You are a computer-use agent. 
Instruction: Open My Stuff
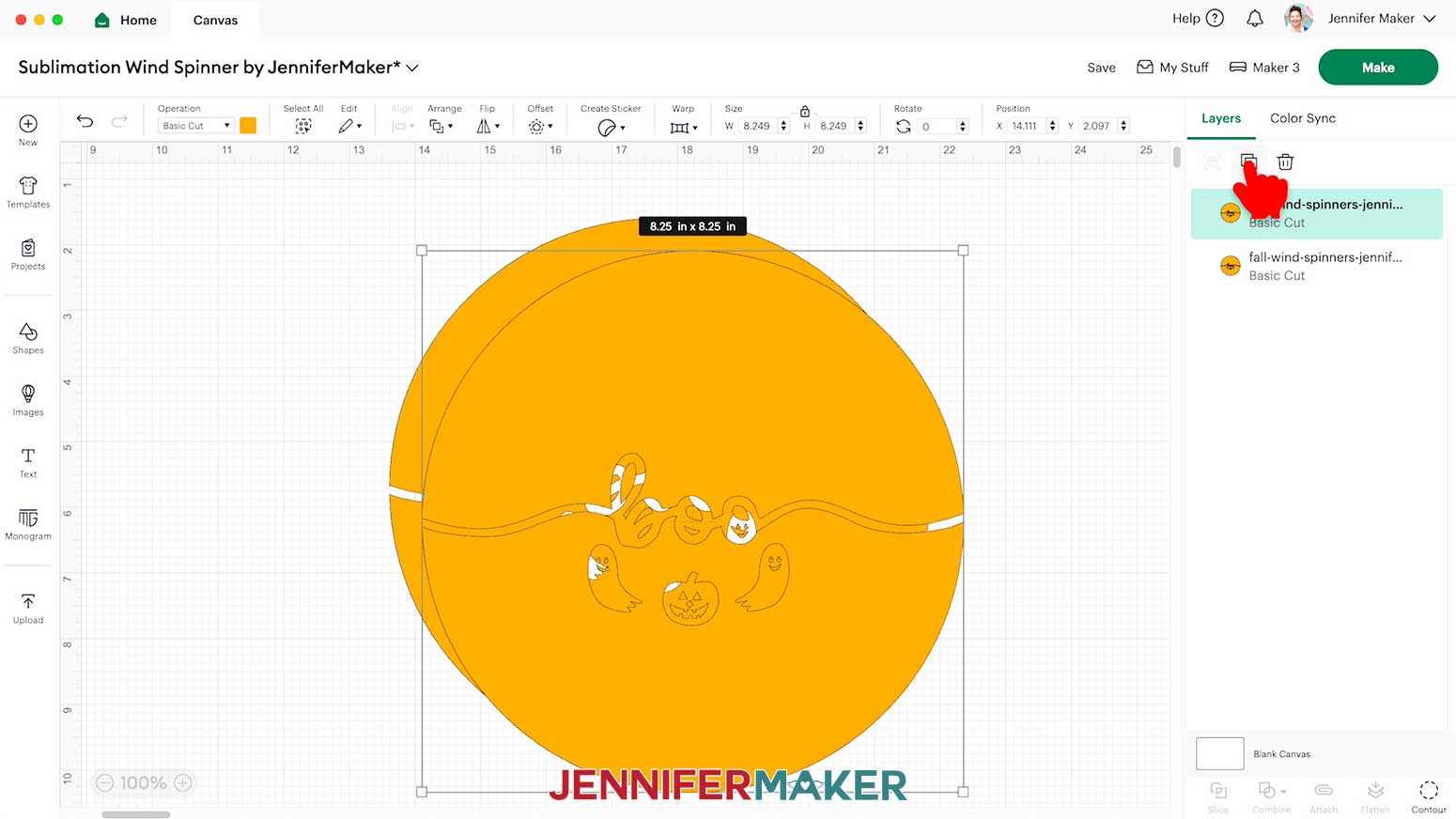pyautogui.click(x=1172, y=68)
